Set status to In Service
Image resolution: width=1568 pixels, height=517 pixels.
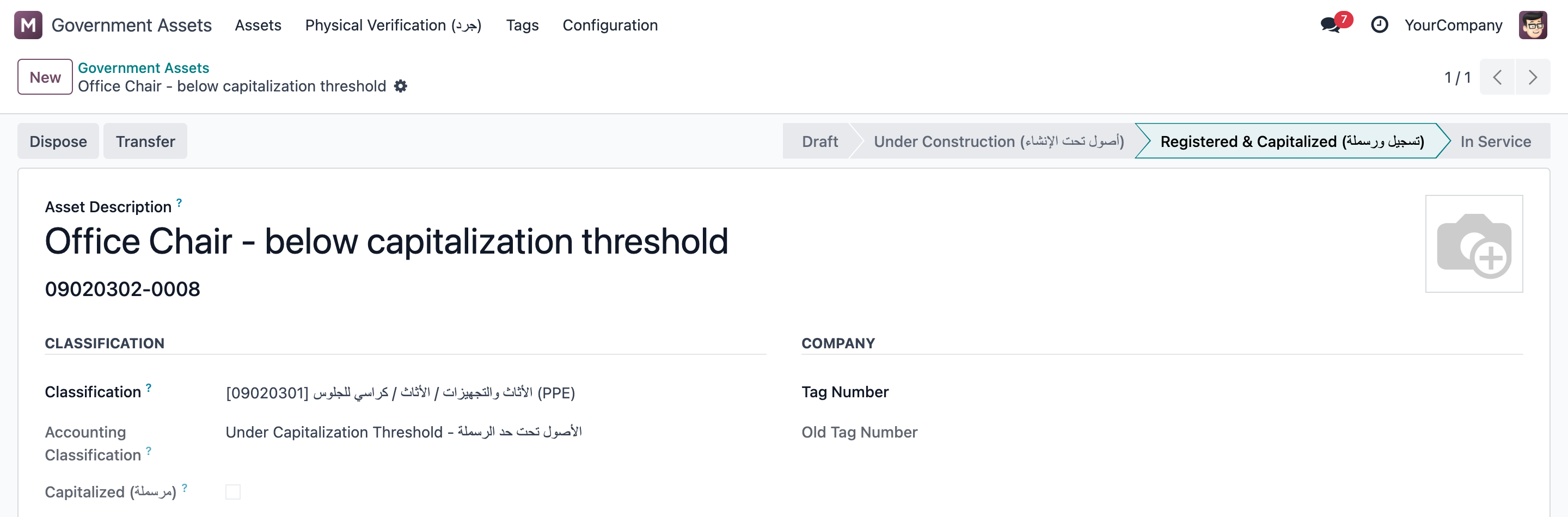pos(1496,141)
